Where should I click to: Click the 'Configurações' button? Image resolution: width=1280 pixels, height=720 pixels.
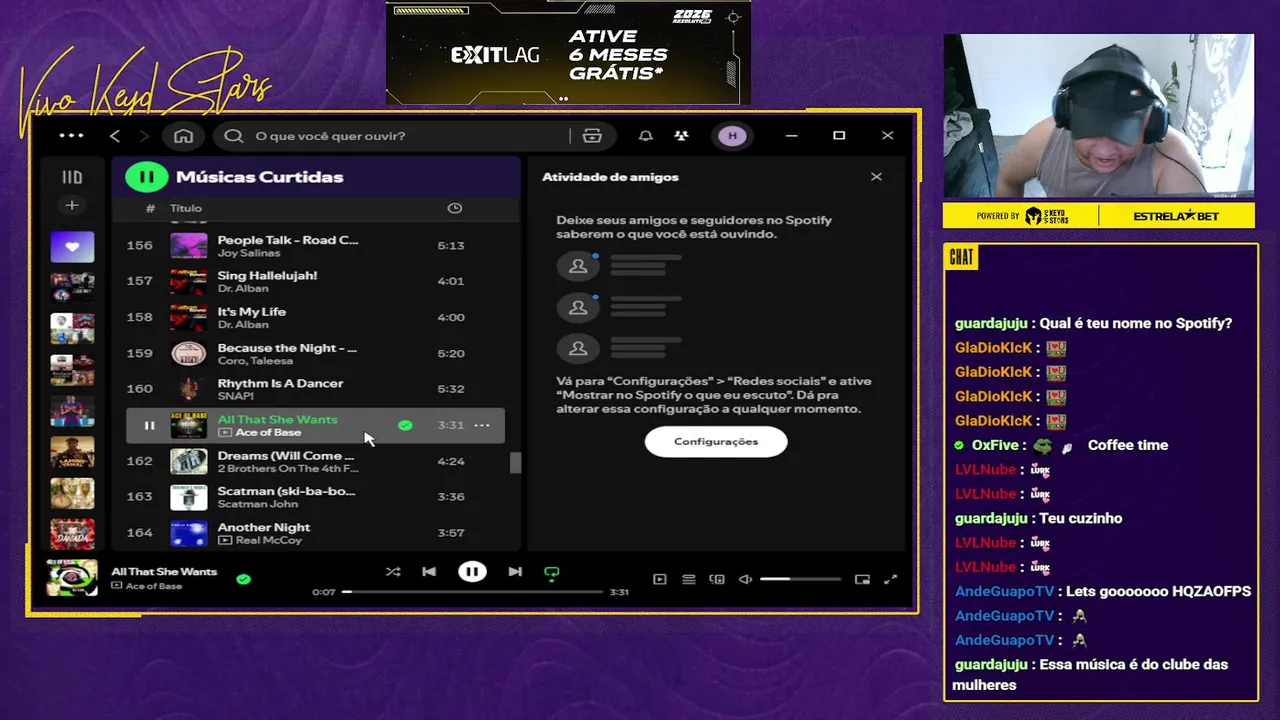(x=716, y=441)
